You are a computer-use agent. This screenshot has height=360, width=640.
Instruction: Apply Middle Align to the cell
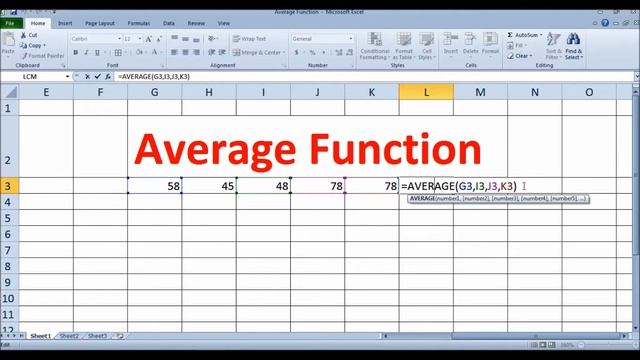pyautogui.click(x=185, y=39)
